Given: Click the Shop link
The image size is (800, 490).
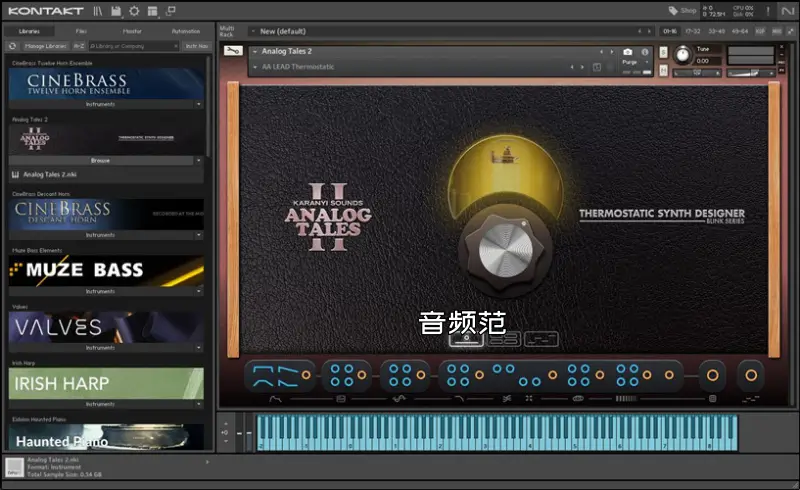Looking at the screenshot, I should [688, 10].
